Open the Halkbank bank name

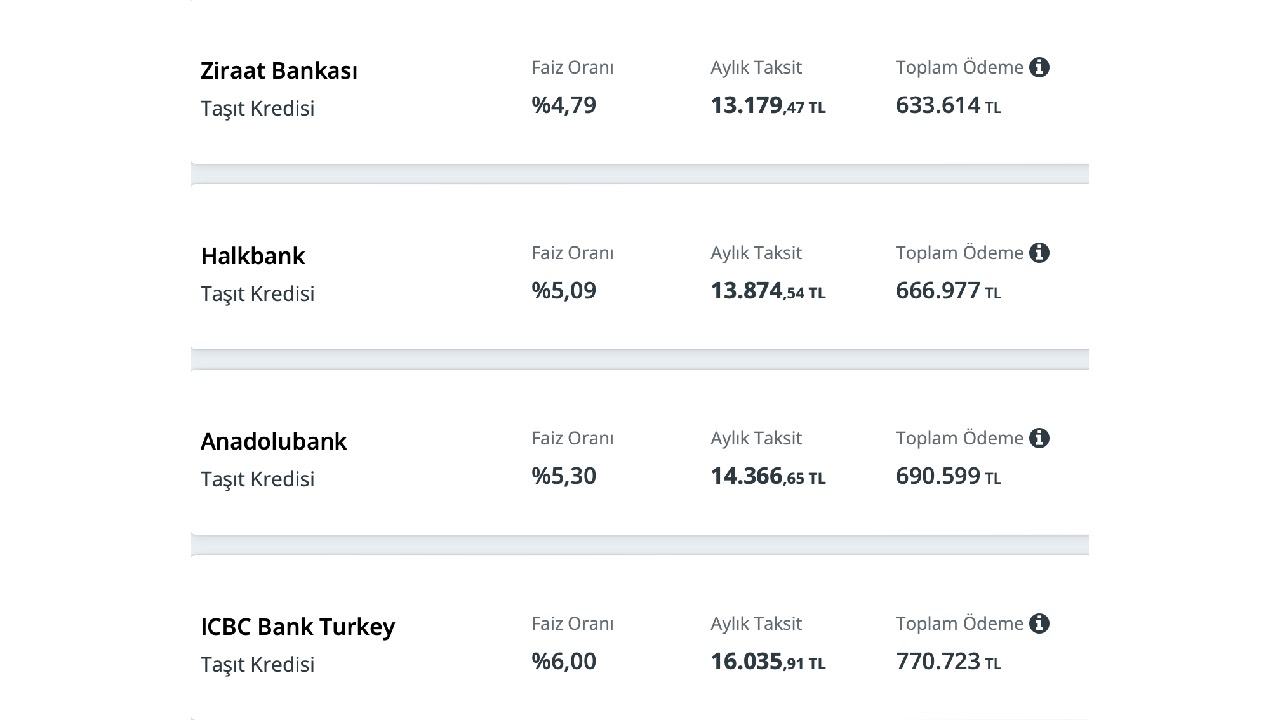pyautogui.click(x=253, y=256)
